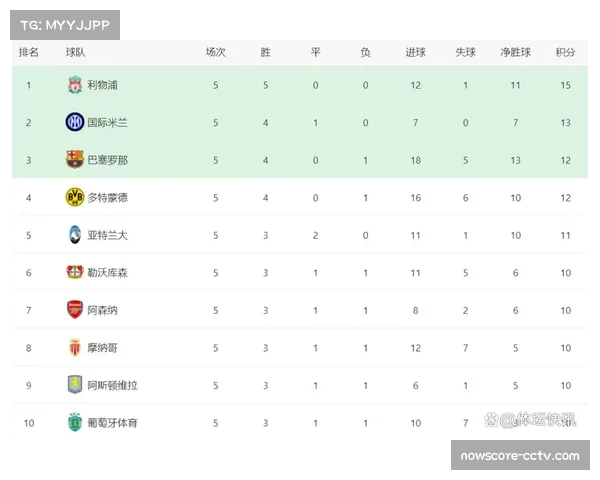The image size is (600, 480).
Task: Click the TG: MYYJJPP label
Action: point(64,24)
